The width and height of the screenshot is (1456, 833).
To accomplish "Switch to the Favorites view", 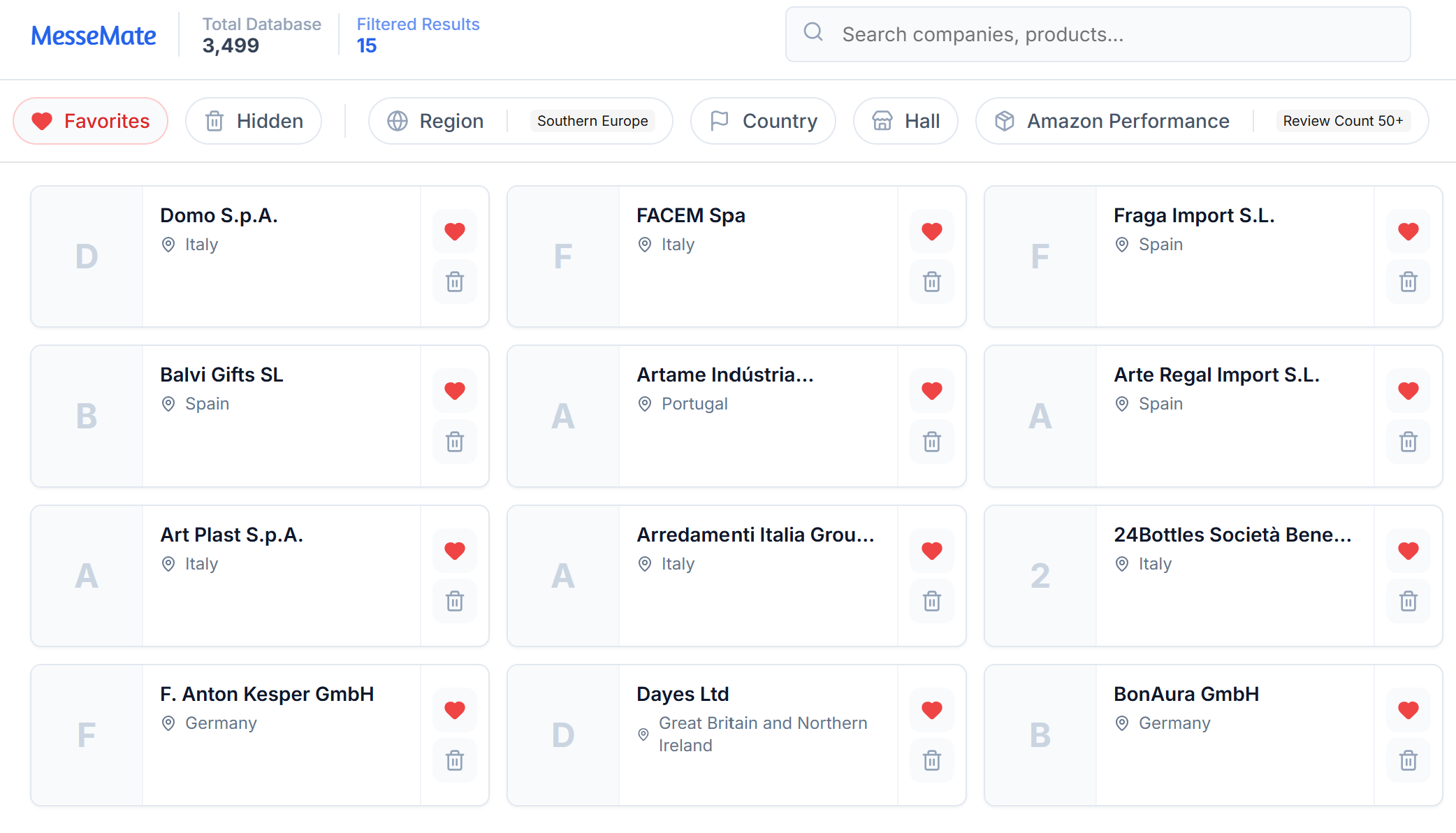I will click(89, 120).
